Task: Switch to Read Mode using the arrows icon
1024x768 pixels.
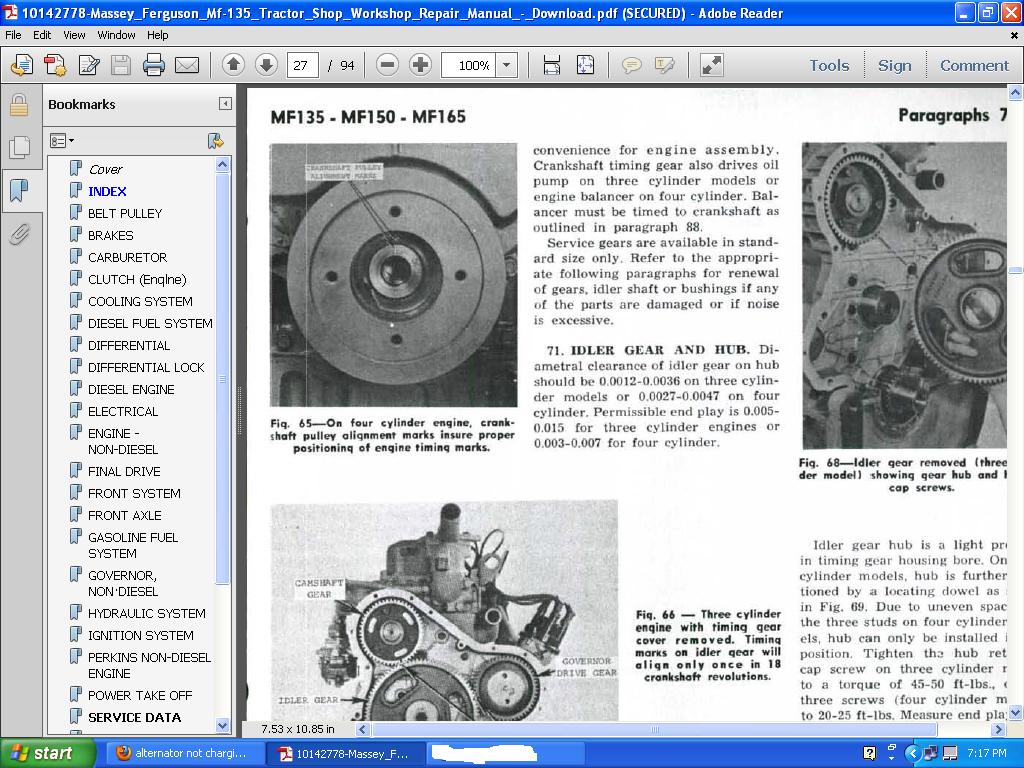Action: click(711, 65)
